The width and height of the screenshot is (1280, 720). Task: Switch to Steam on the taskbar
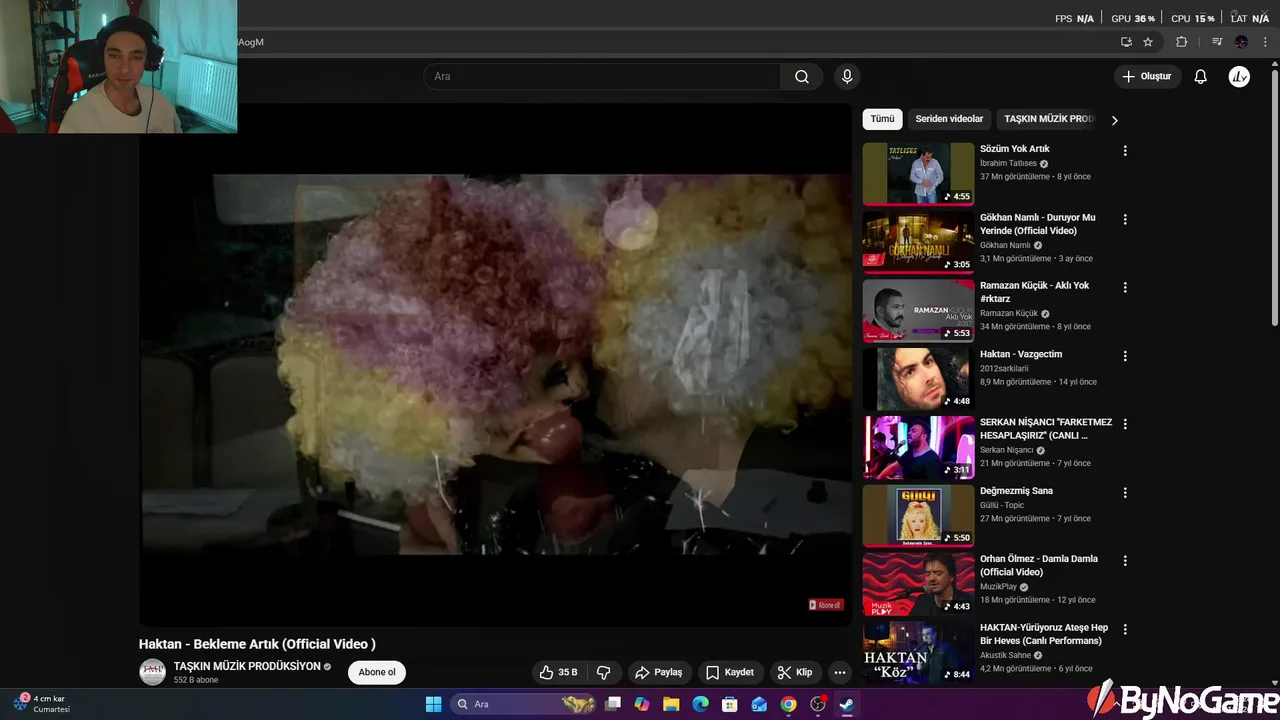847,704
